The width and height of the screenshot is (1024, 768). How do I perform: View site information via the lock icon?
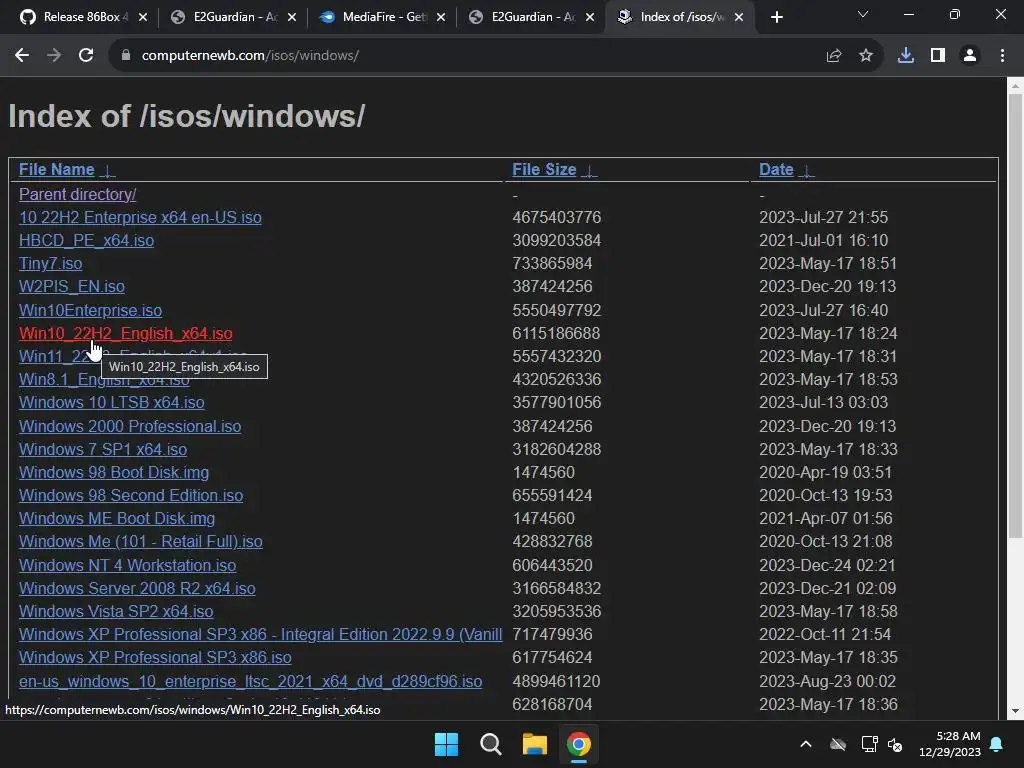click(126, 56)
